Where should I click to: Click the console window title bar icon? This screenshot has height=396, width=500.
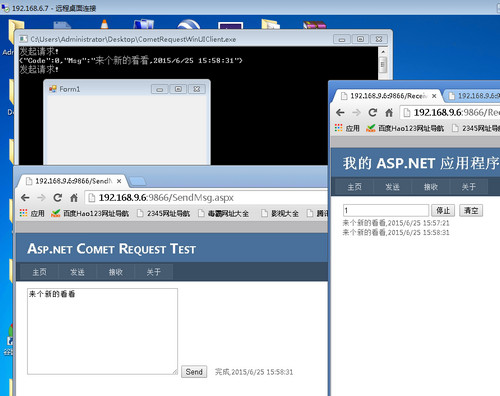point(23,39)
